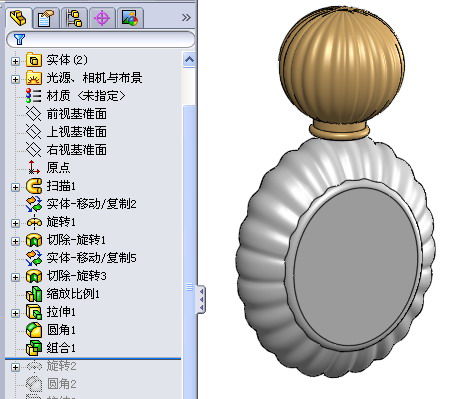Select the 圆角1 label
This screenshot has height=399, width=458.
point(61,330)
